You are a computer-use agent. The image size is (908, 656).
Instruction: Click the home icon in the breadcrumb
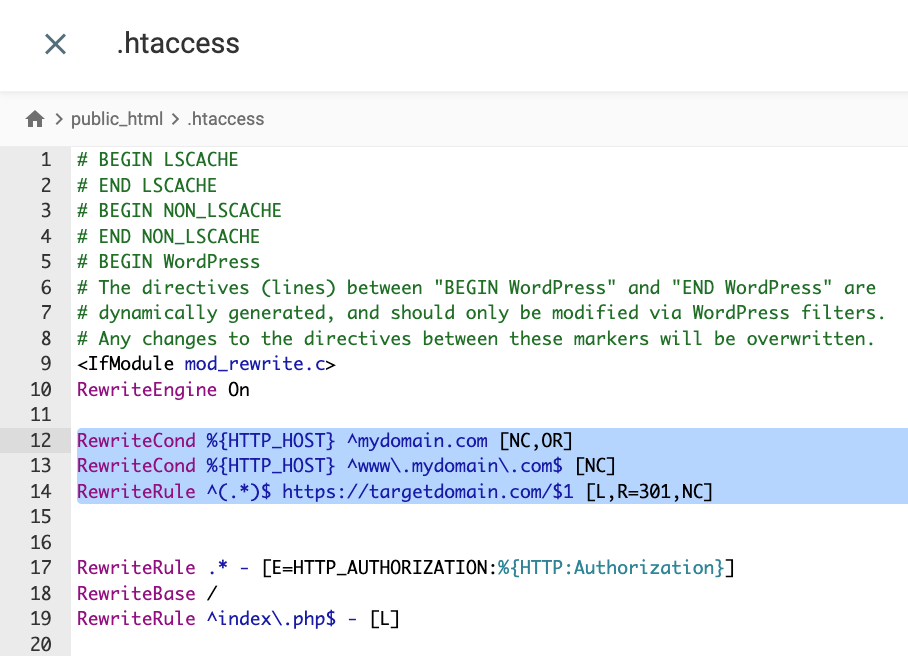click(34, 118)
